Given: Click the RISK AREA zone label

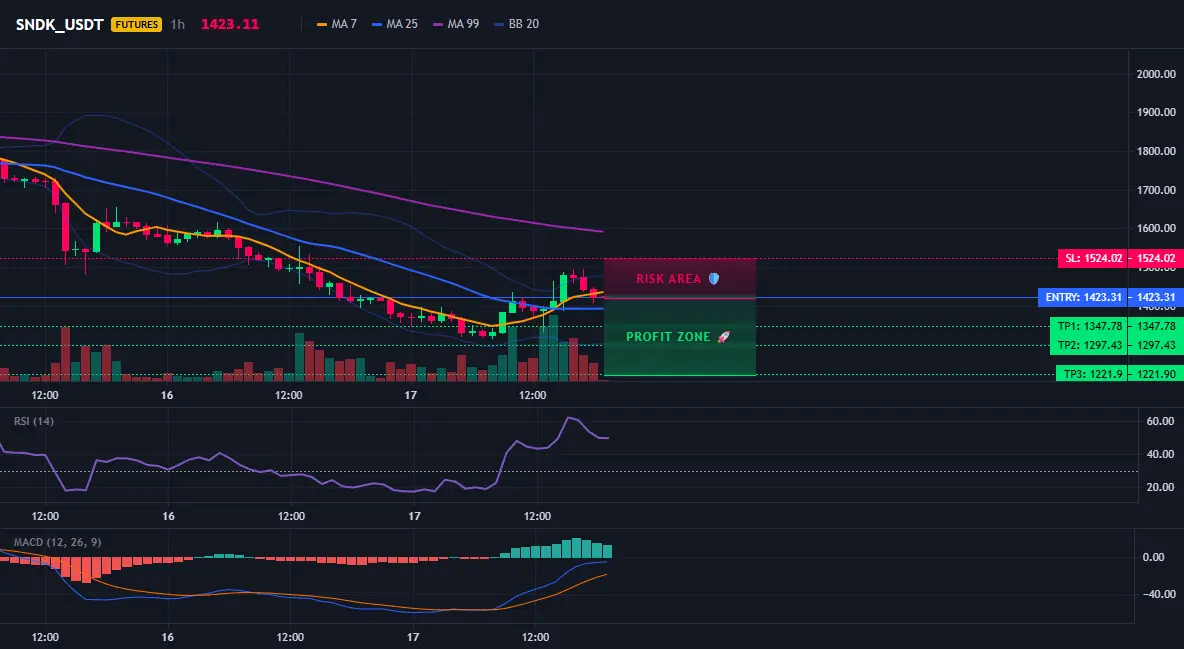Looking at the screenshot, I should pyautogui.click(x=668, y=279).
